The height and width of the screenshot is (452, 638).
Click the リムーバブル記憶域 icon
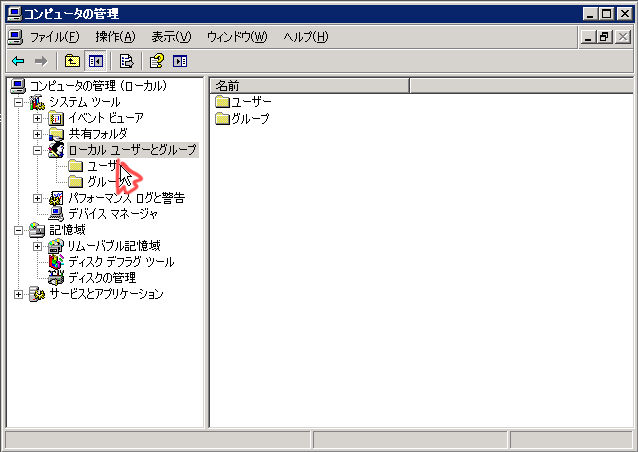click(x=56, y=246)
